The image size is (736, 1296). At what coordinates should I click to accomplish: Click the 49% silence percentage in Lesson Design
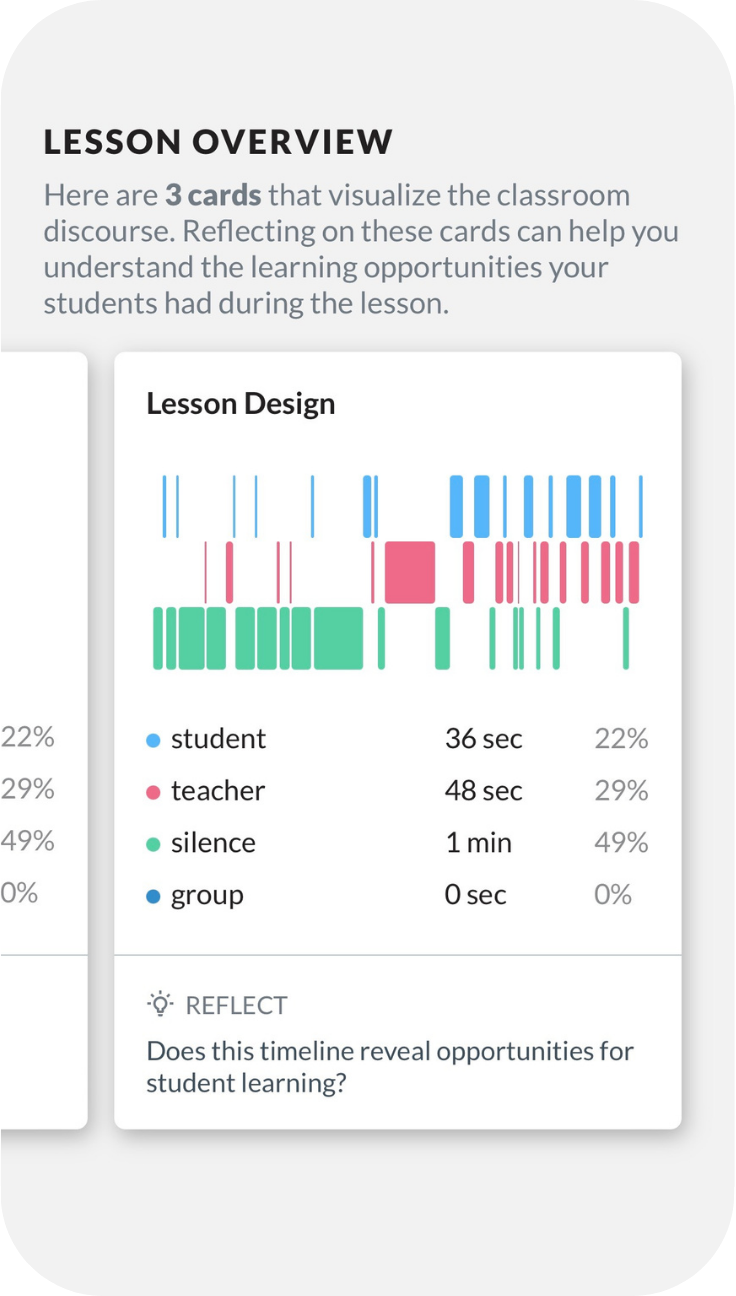[x=621, y=843]
